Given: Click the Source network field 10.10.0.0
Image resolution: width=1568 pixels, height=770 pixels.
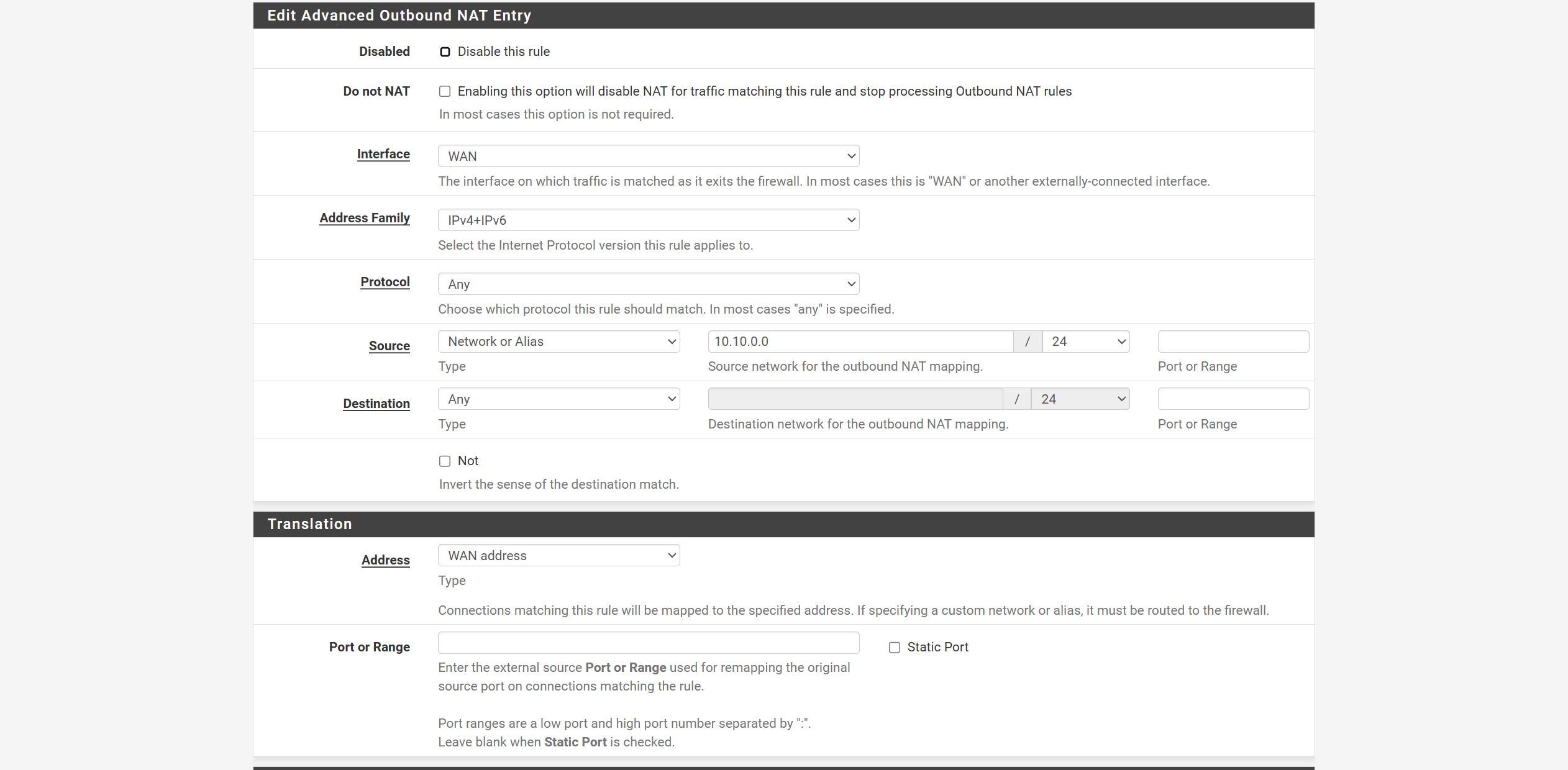Looking at the screenshot, I should coord(860,342).
